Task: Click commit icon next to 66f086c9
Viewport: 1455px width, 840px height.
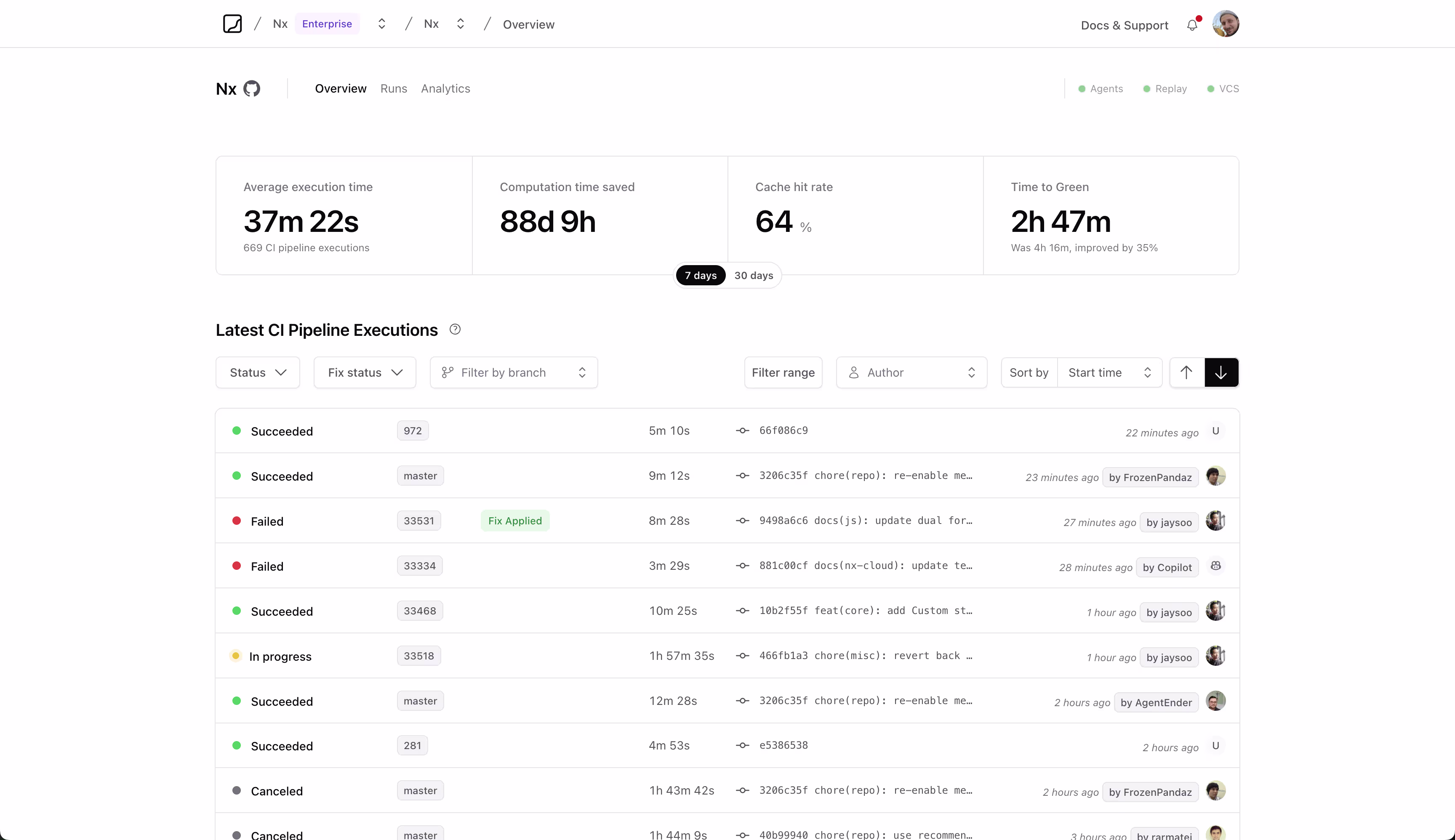Action: 742,431
